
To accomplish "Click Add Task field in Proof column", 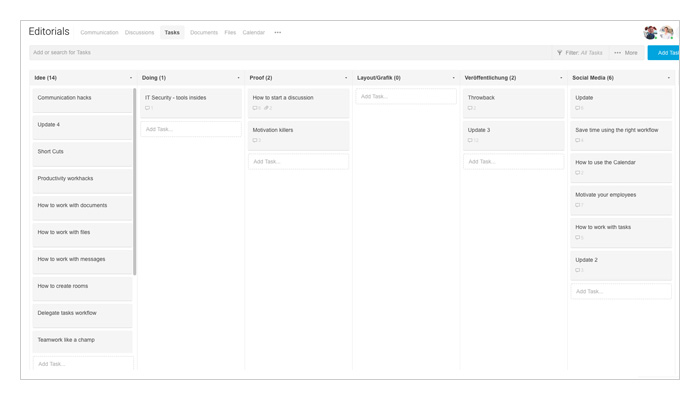I will pyautogui.click(x=299, y=162).
